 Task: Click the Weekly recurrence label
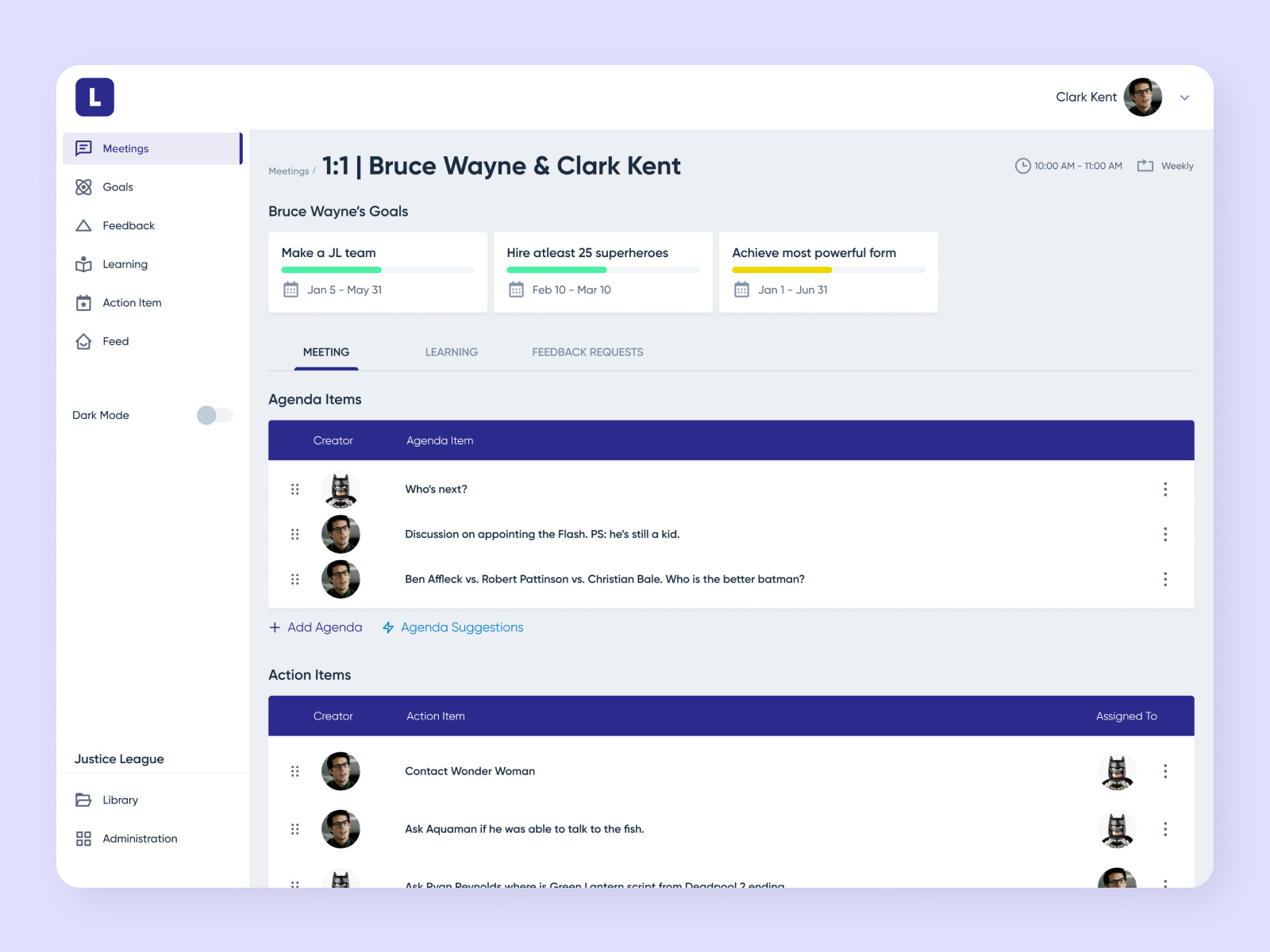pos(1177,166)
